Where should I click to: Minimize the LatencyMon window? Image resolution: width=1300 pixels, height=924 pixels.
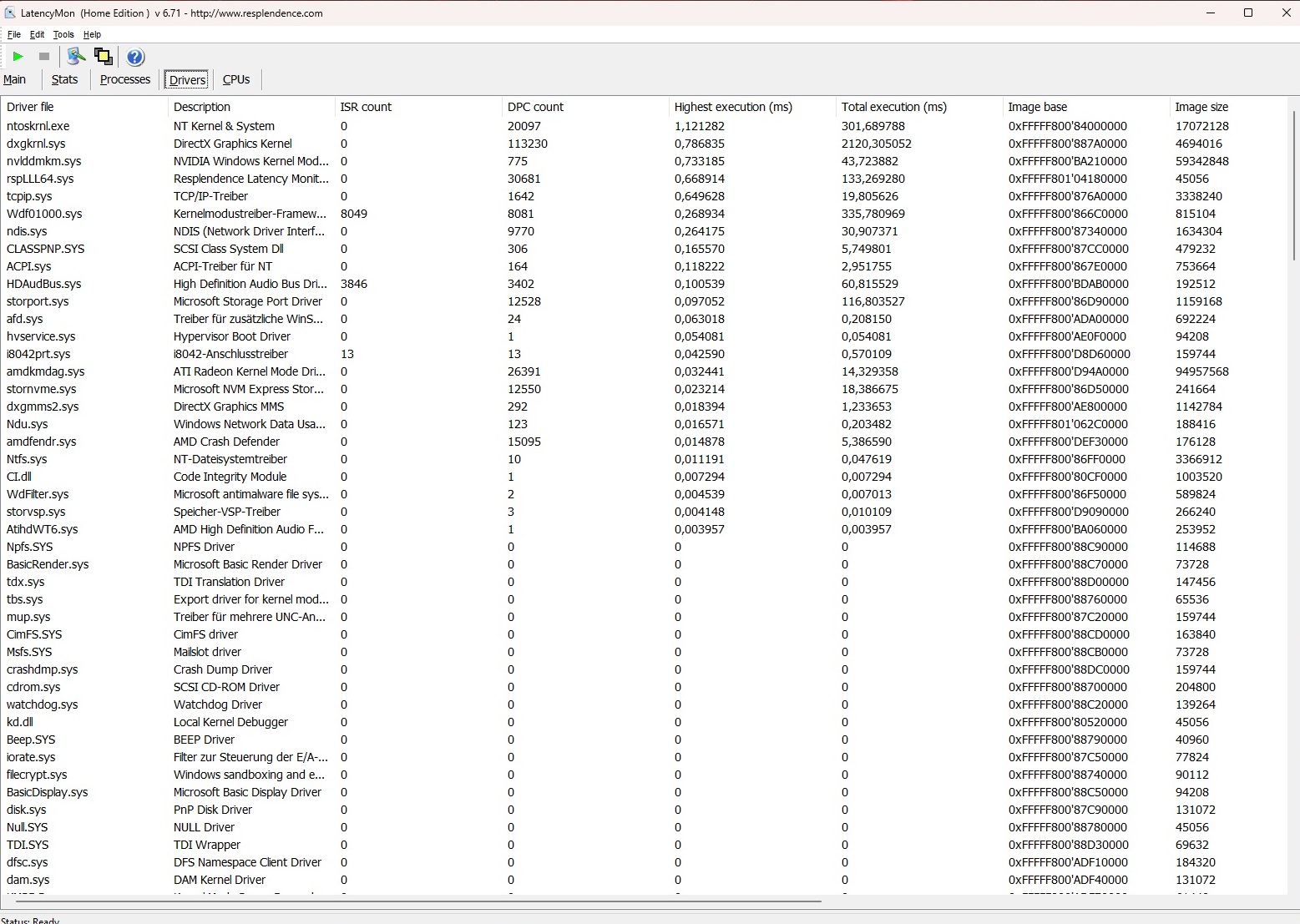coord(1210,13)
